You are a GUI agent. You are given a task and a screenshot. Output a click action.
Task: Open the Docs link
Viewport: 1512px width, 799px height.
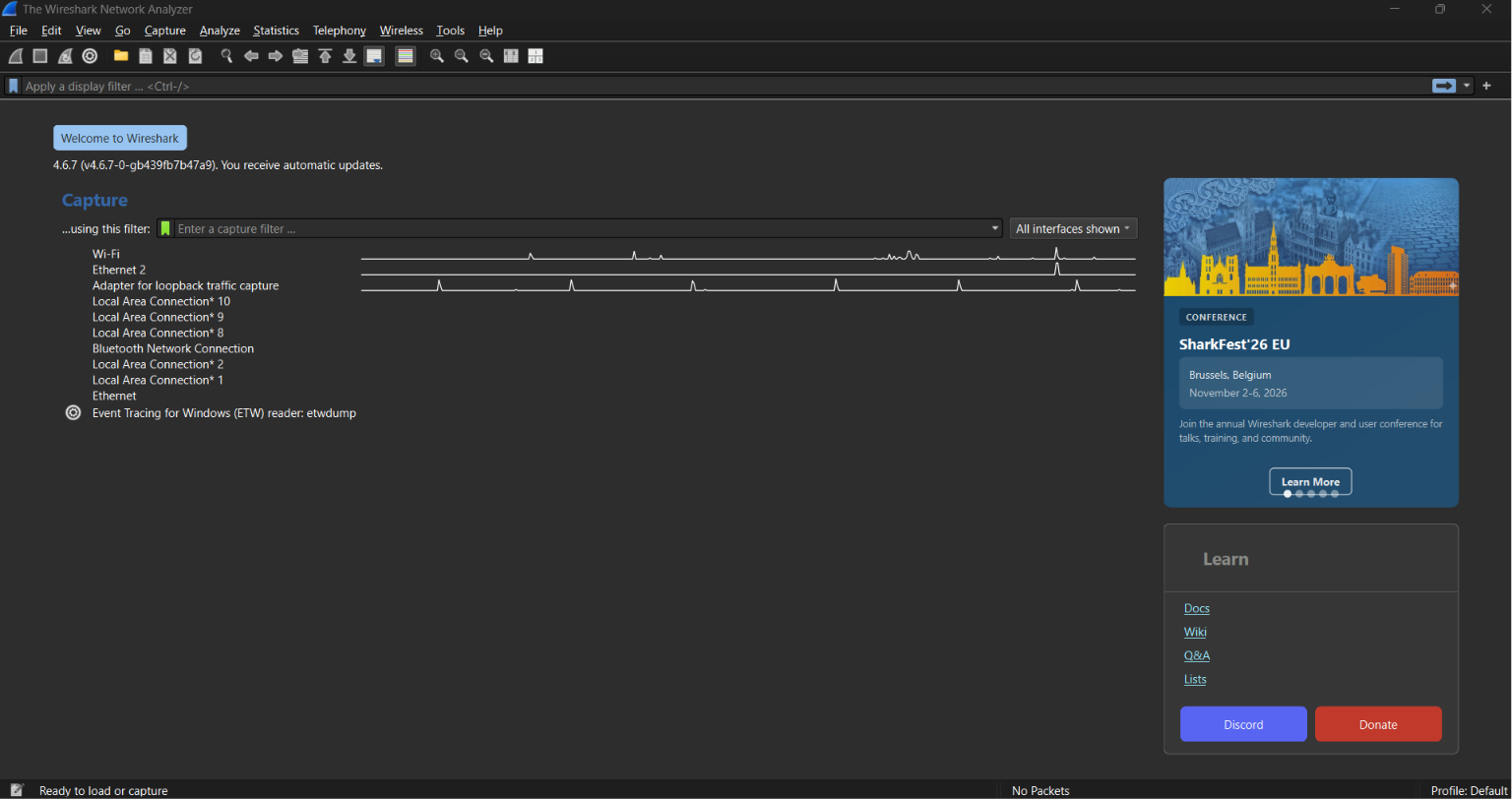tap(1197, 608)
